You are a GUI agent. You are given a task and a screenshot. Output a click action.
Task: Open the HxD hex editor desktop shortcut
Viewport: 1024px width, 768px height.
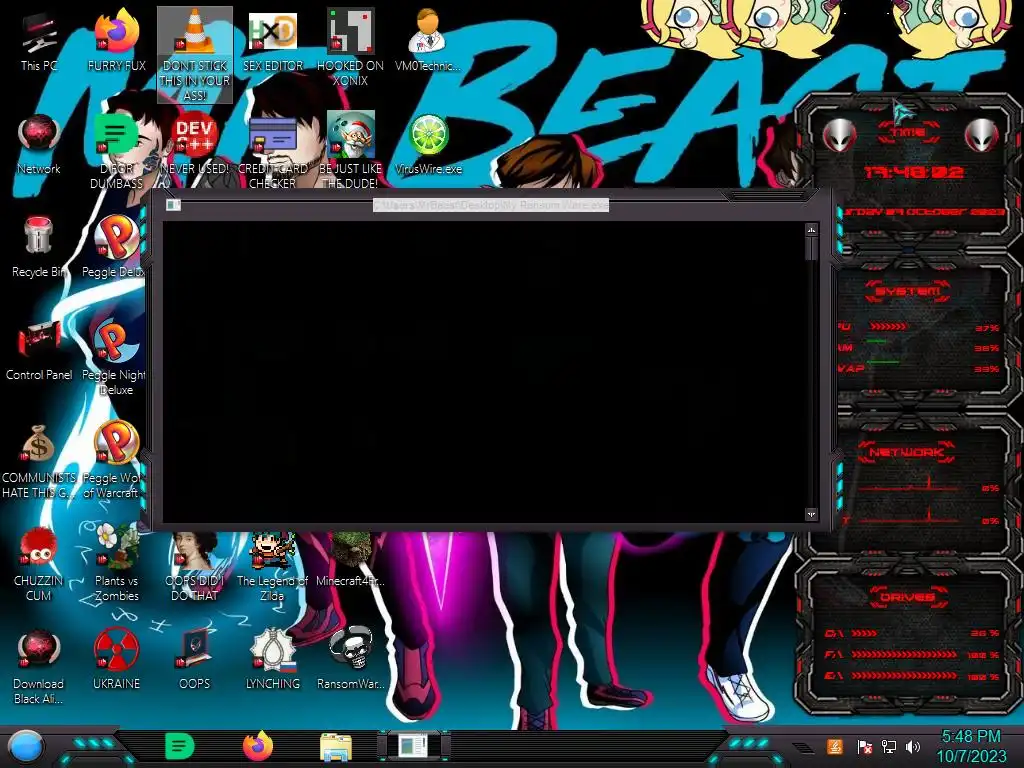pyautogui.click(x=272, y=41)
